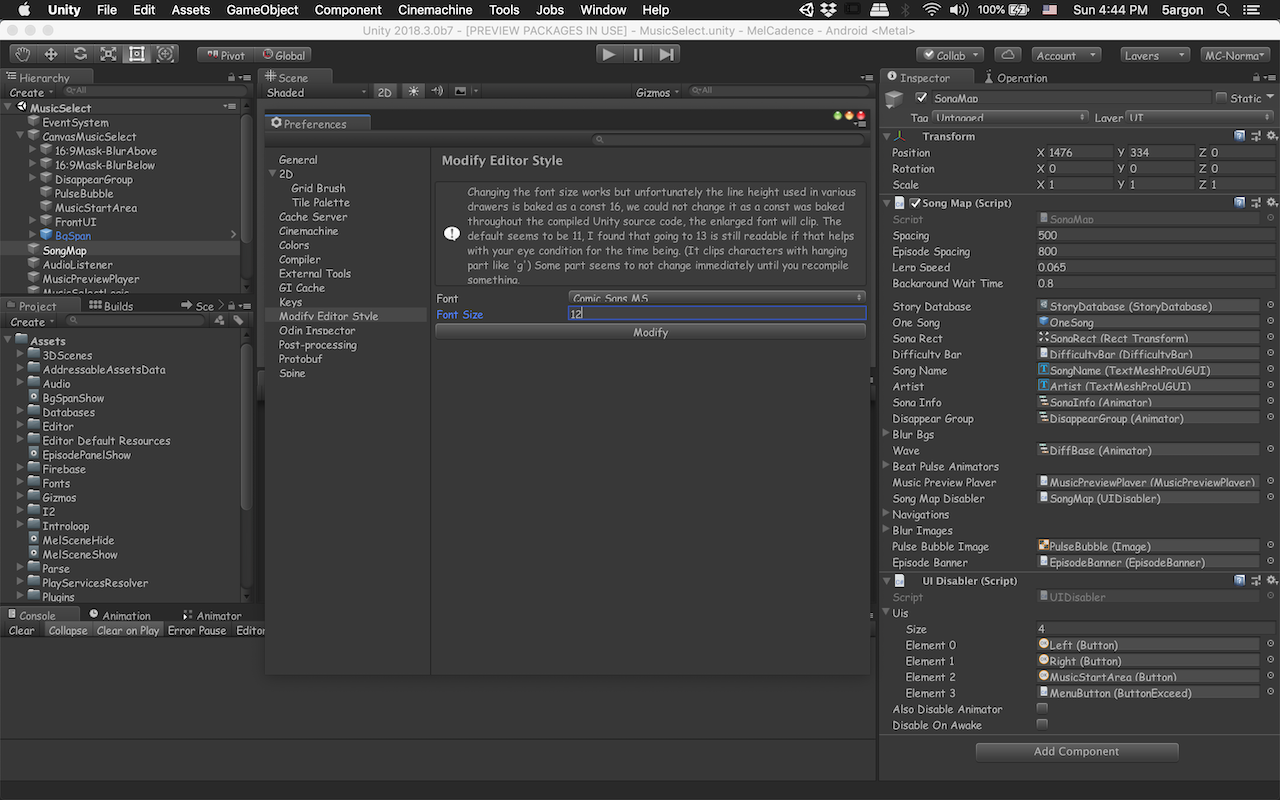
Task: Enable Disable On Awake checkbox
Action: 1042,724
